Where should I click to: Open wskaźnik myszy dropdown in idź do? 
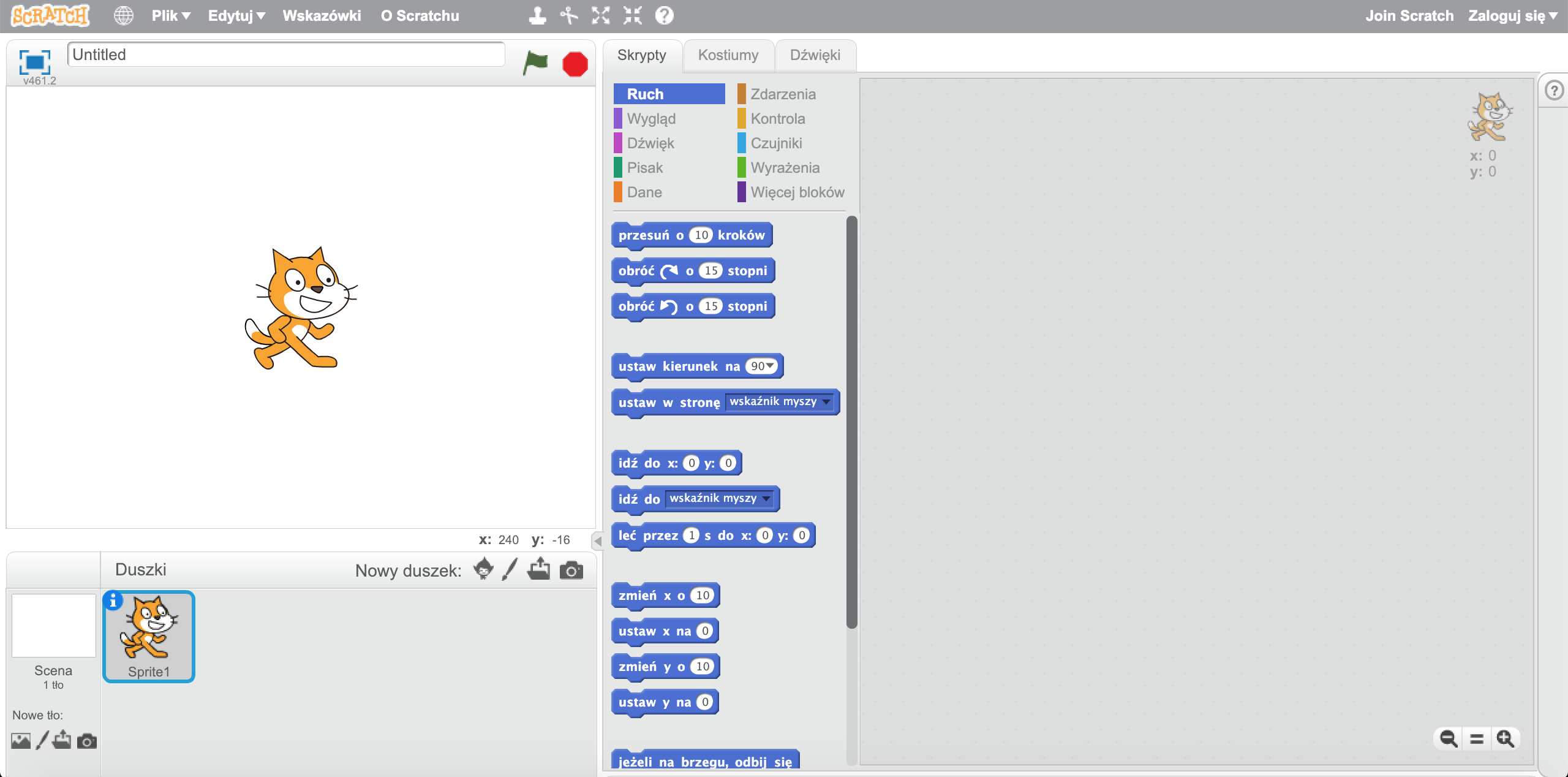[719, 498]
